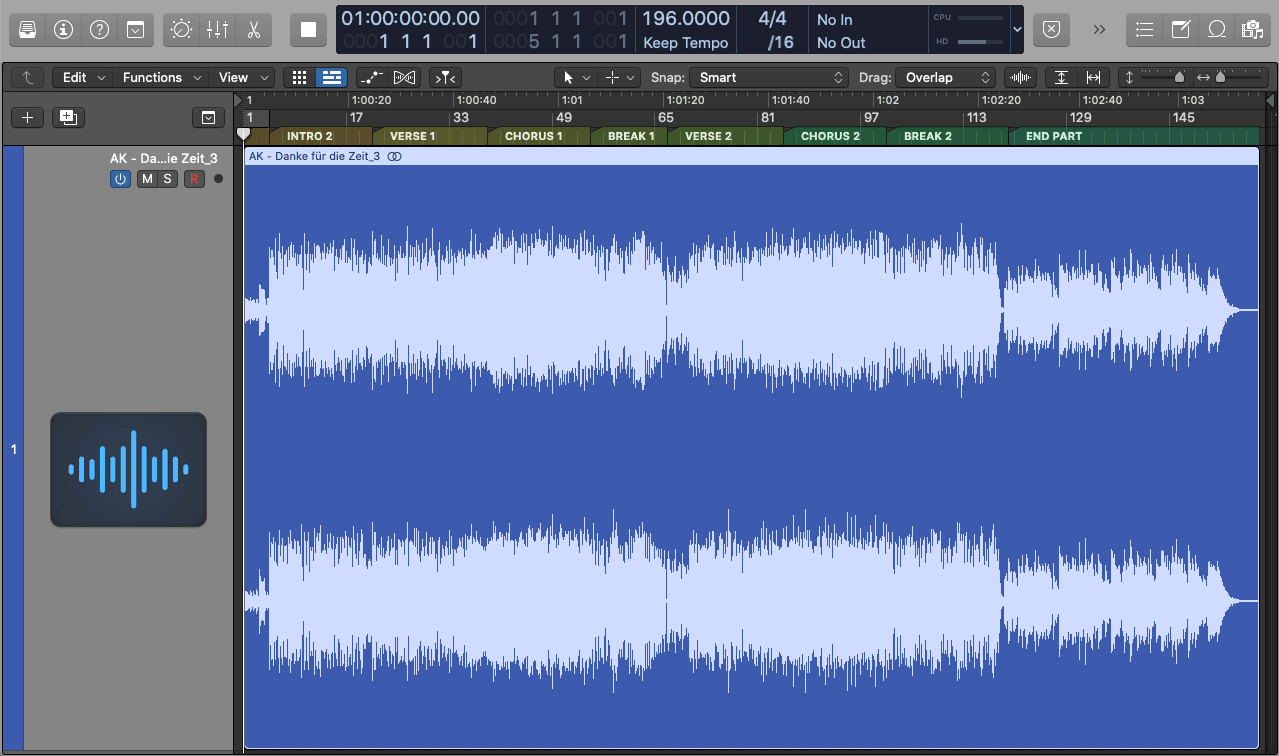This screenshot has width=1279, height=756.
Task: Mute the AK audio track
Action: (x=147, y=179)
